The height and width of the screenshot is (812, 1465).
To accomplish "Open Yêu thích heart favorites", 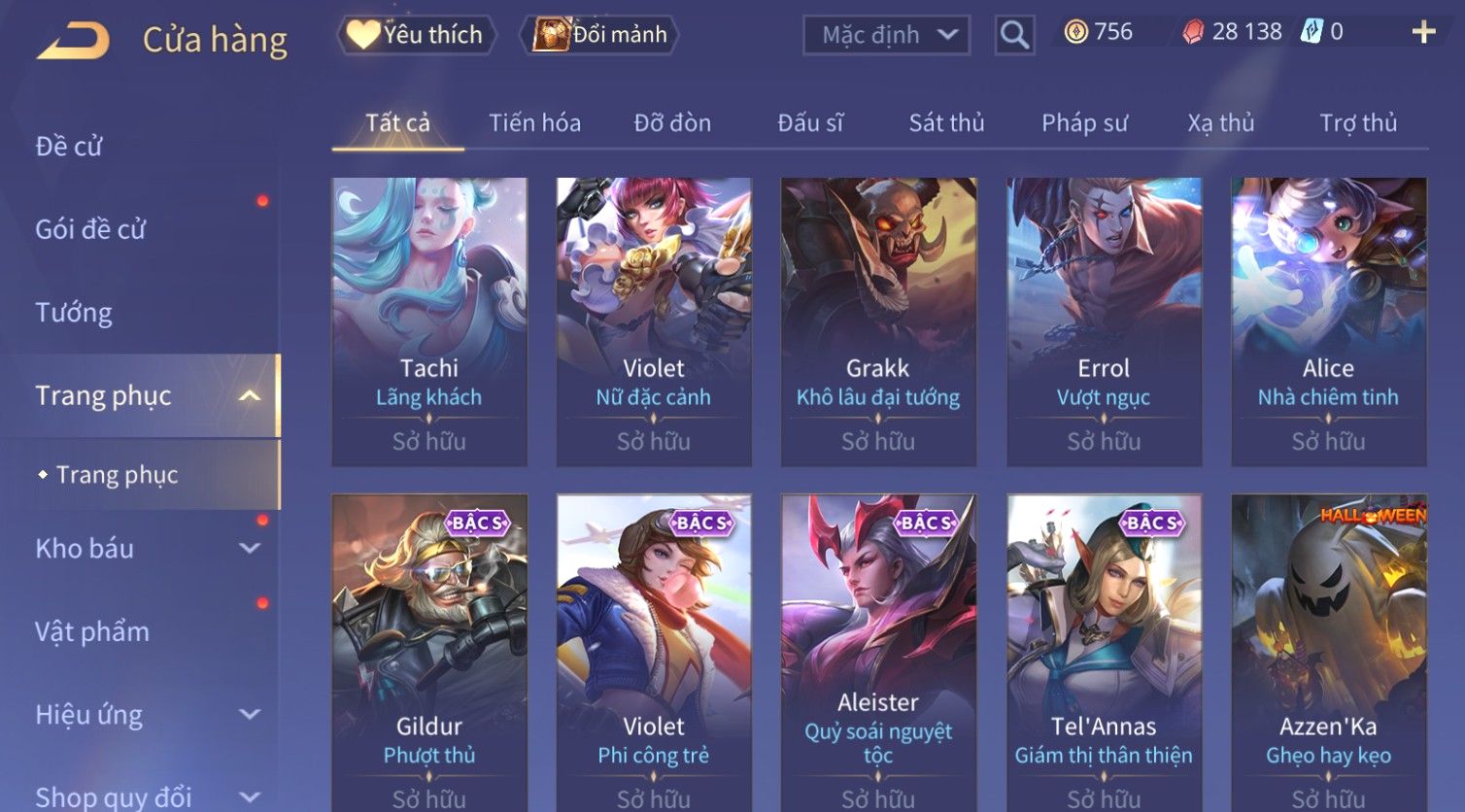I will tap(416, 35).
